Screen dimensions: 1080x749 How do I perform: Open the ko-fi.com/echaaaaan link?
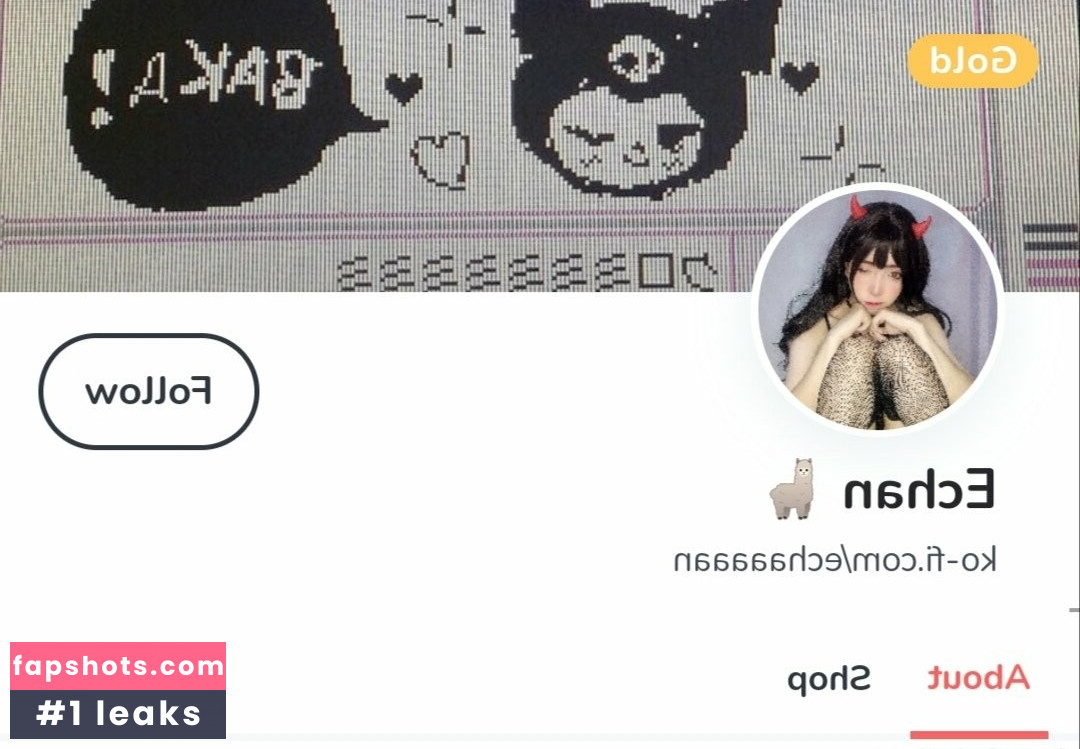[x=835, y=560]
